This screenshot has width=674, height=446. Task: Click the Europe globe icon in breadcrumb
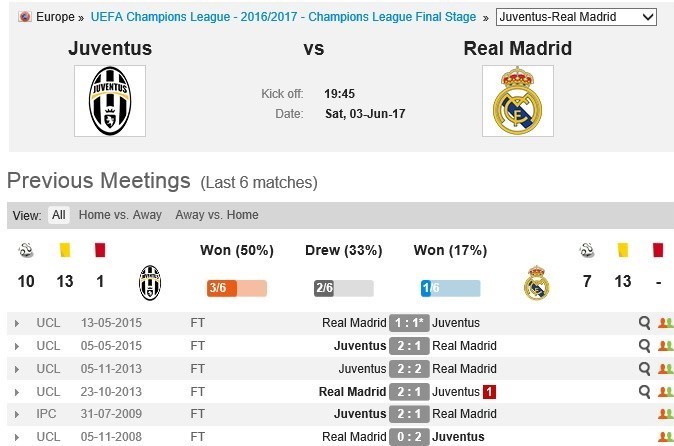point(25,18)
